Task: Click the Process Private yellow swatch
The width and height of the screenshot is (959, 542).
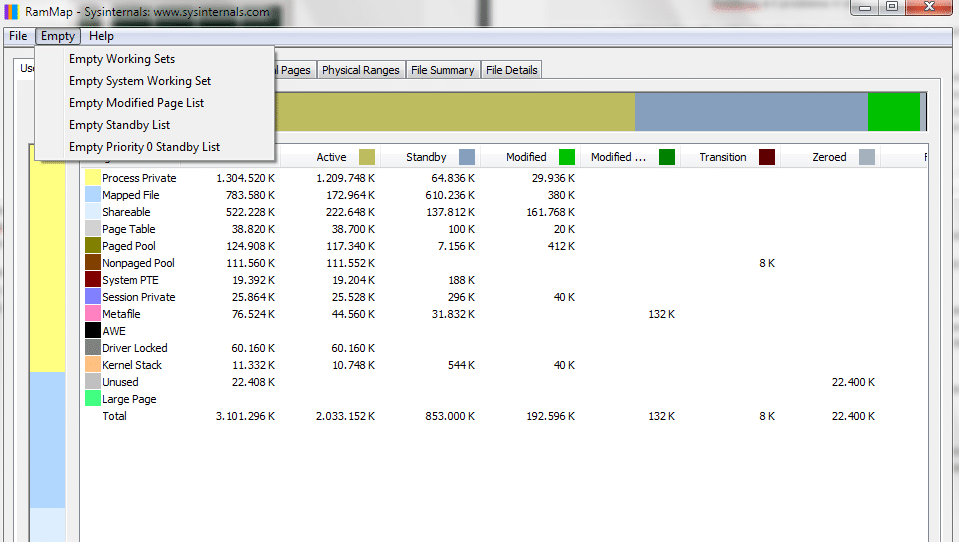Action: coord(93,178)
